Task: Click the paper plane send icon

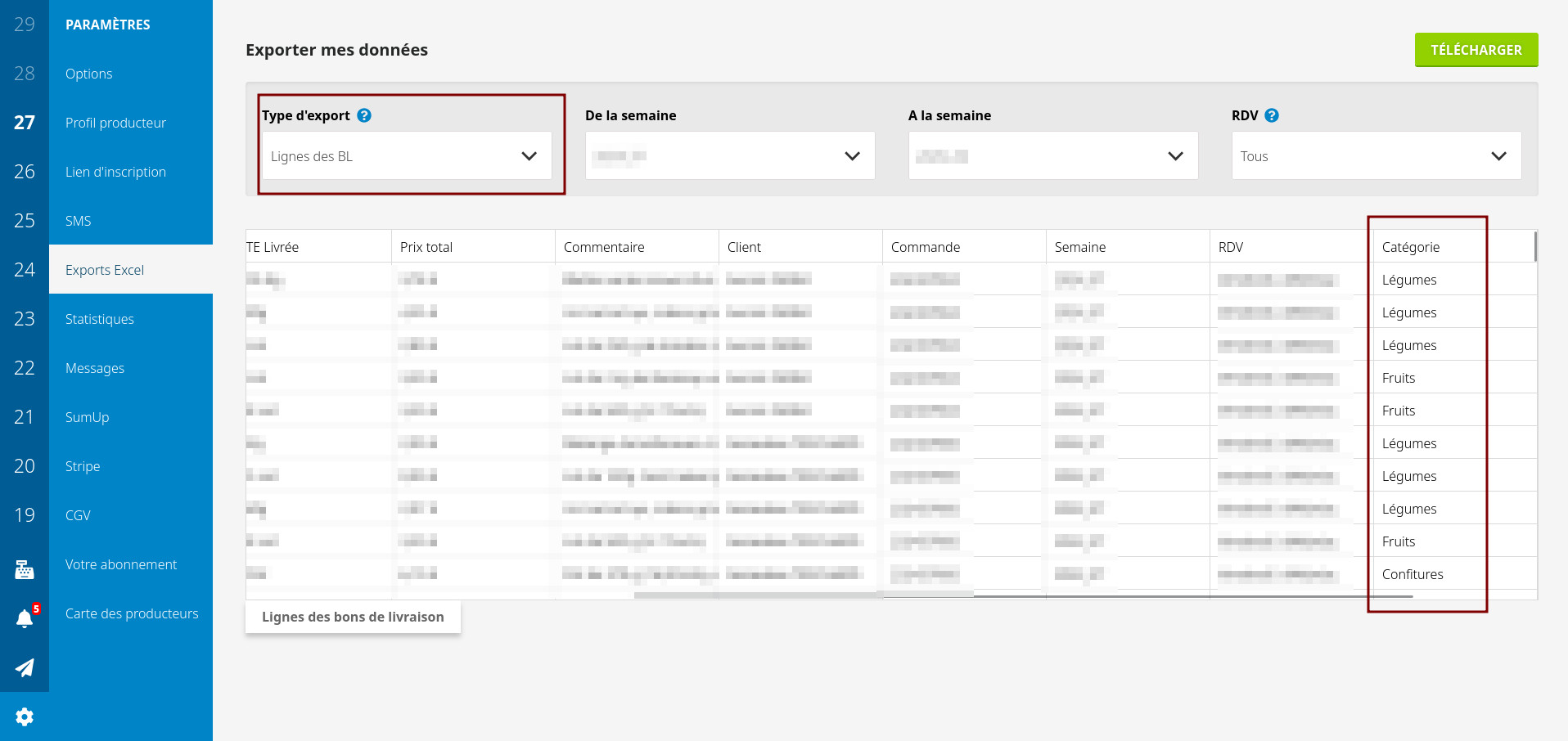Action: pyautogui.click(x=25, y=667)
